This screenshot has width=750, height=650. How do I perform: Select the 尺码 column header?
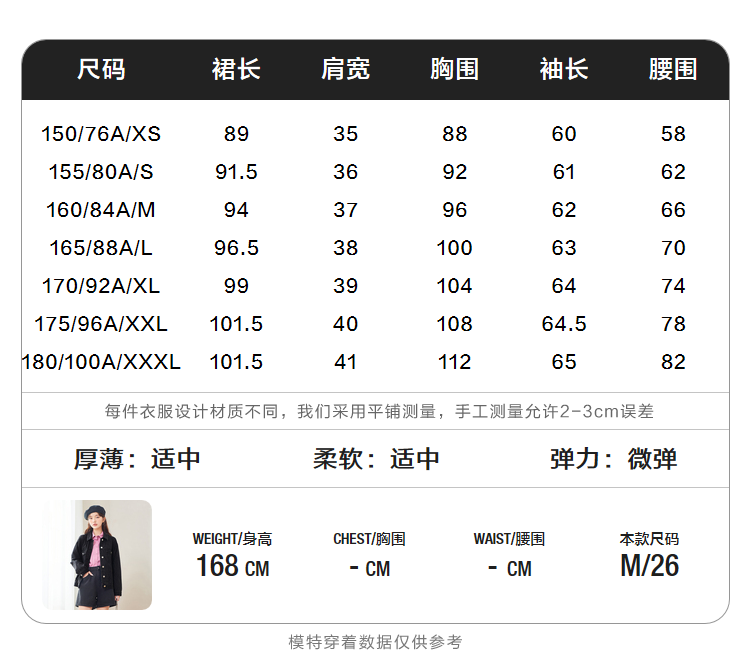coord(101,69)
